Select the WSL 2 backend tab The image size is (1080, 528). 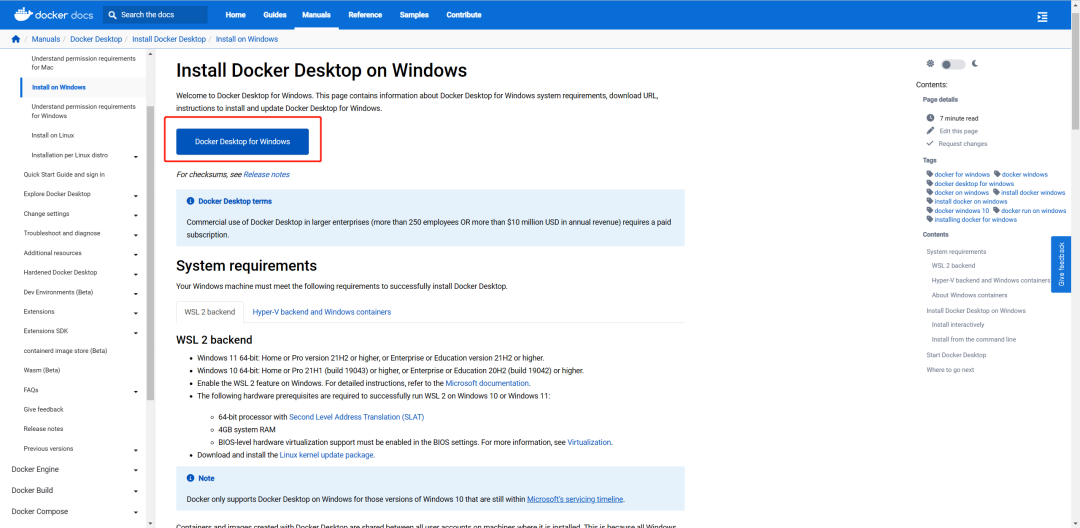click(210, 312)
